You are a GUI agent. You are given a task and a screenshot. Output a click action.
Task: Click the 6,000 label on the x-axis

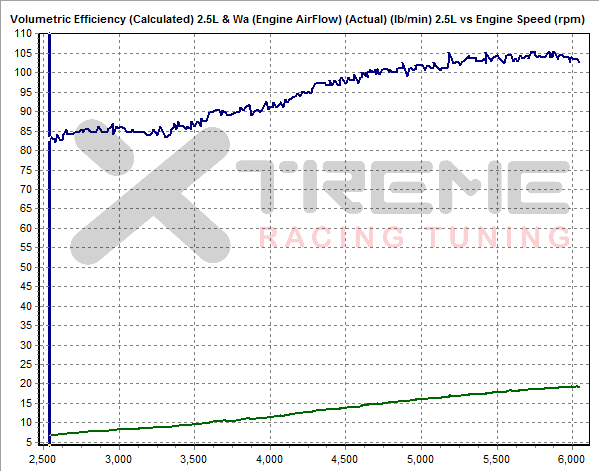click(x=569, y=459)
